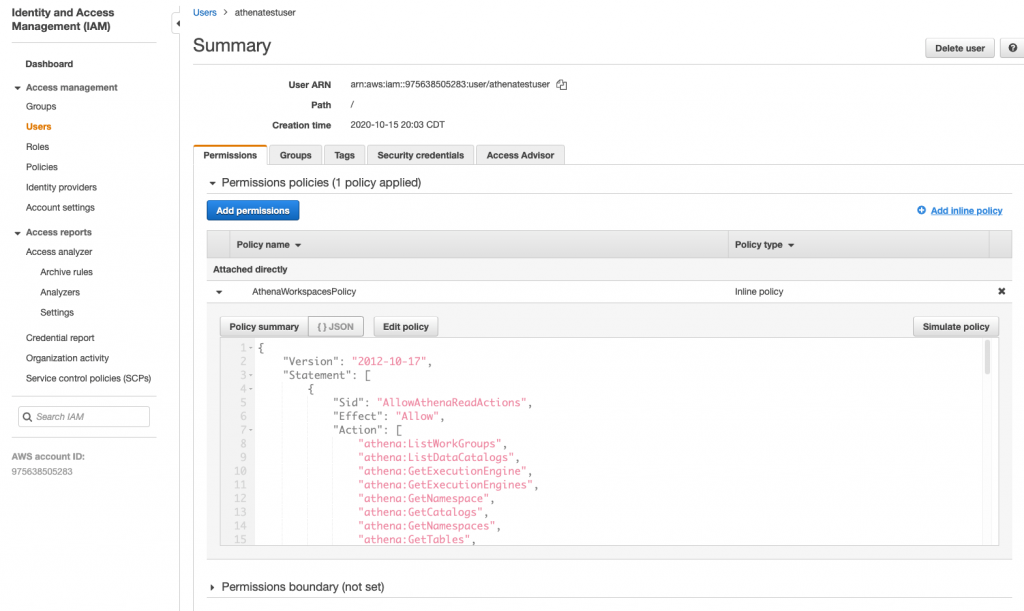Open Dashboard in the sidebar
1024x611 pixels.
(x=49, y=64)
